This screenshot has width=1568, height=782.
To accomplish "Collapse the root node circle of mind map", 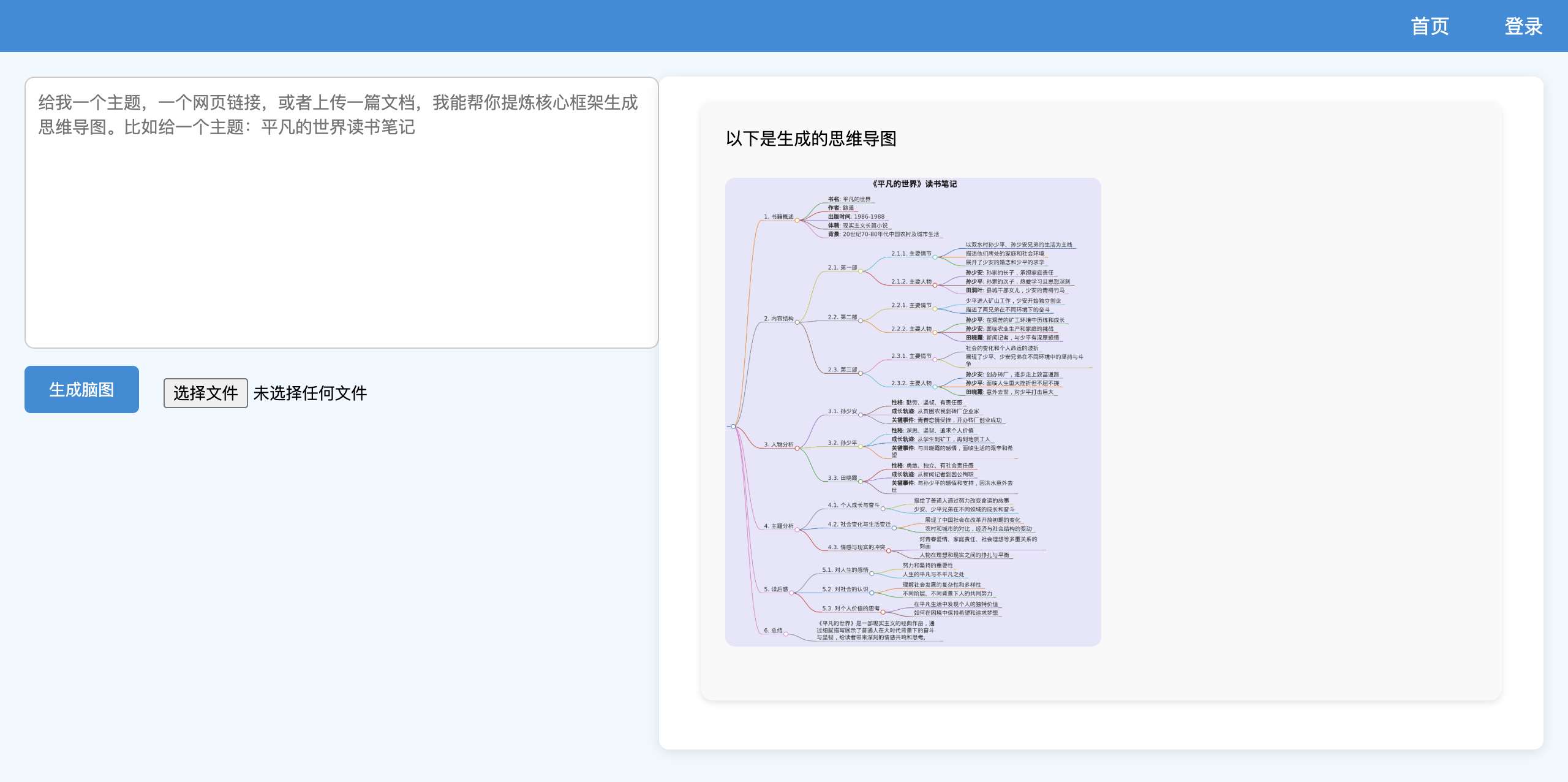I will [733, 427].
